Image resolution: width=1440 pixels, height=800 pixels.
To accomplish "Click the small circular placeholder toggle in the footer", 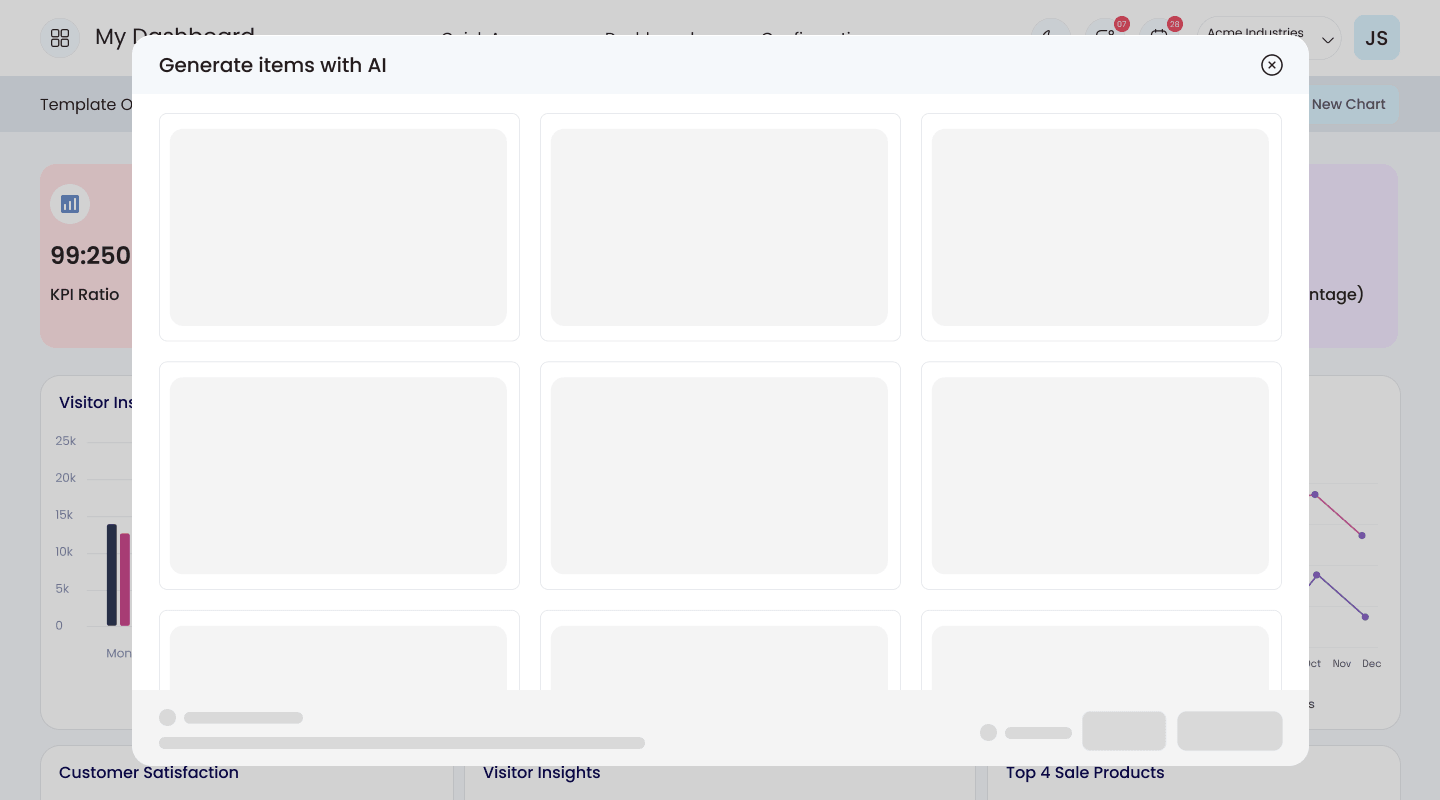I will click(988, 732).
